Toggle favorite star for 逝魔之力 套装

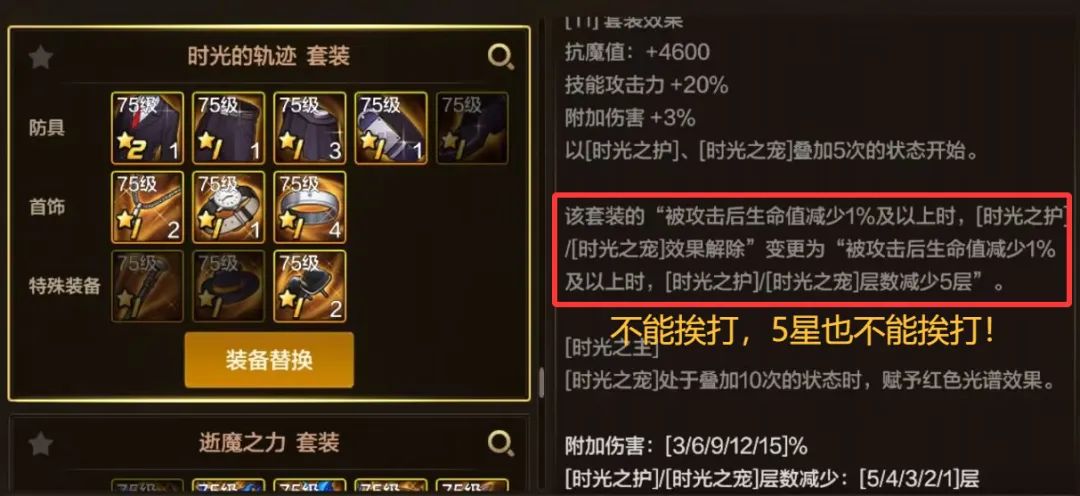41,444
